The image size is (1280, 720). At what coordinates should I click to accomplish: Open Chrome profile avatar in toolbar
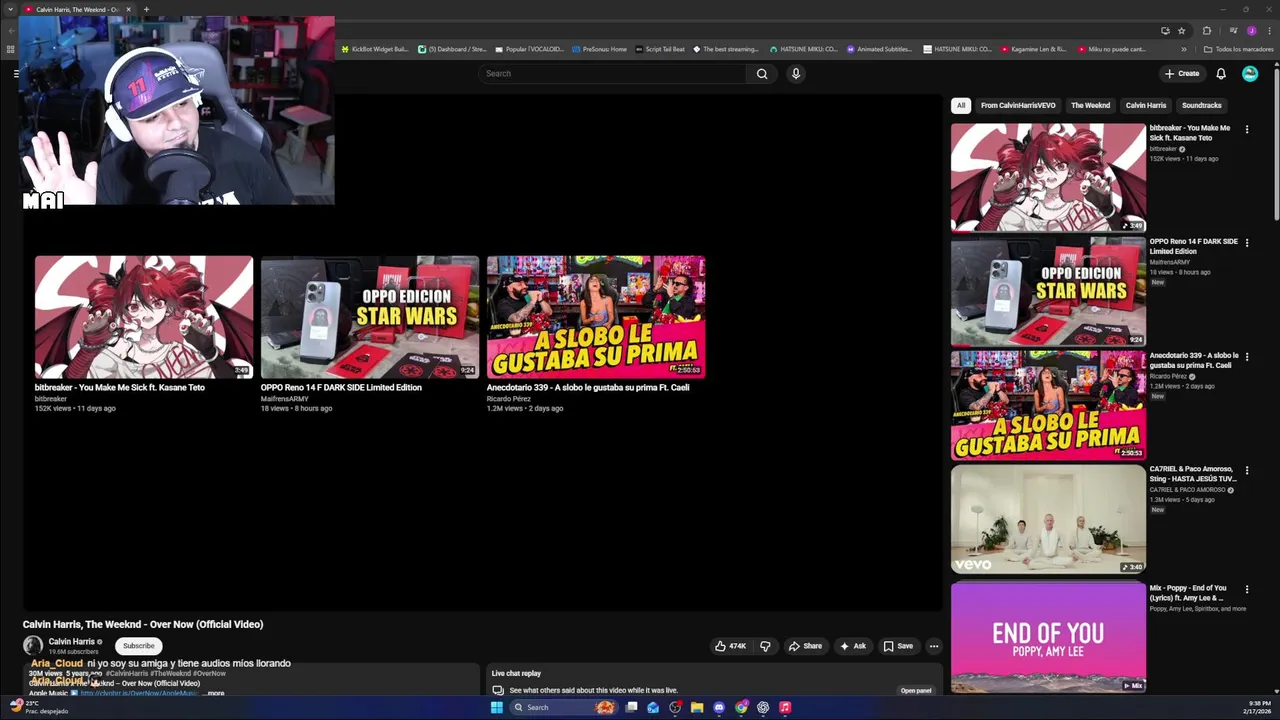click(1251, 31)
